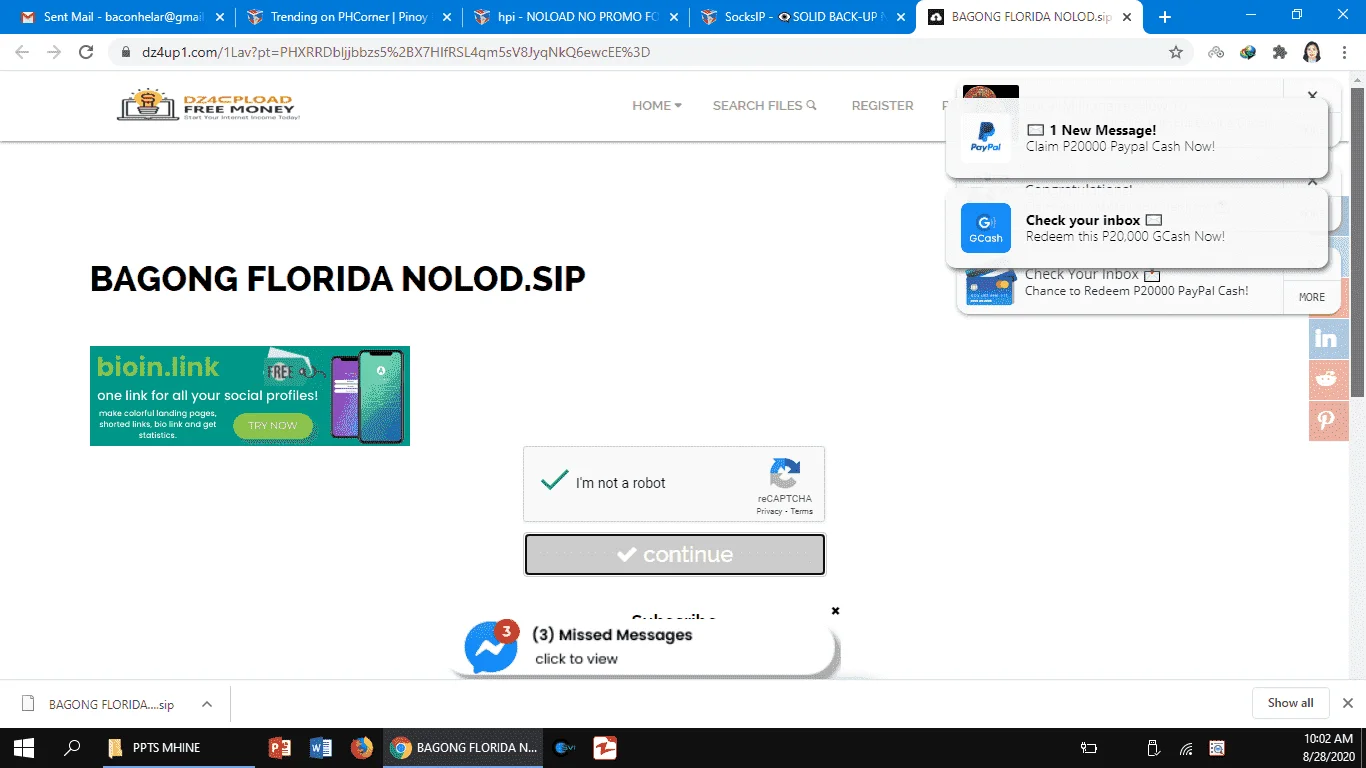Switch to SocksIP - SOLID BACK-UP tab
The height and width of the screenshot is (768, 1366).
[x=803, y=17]
